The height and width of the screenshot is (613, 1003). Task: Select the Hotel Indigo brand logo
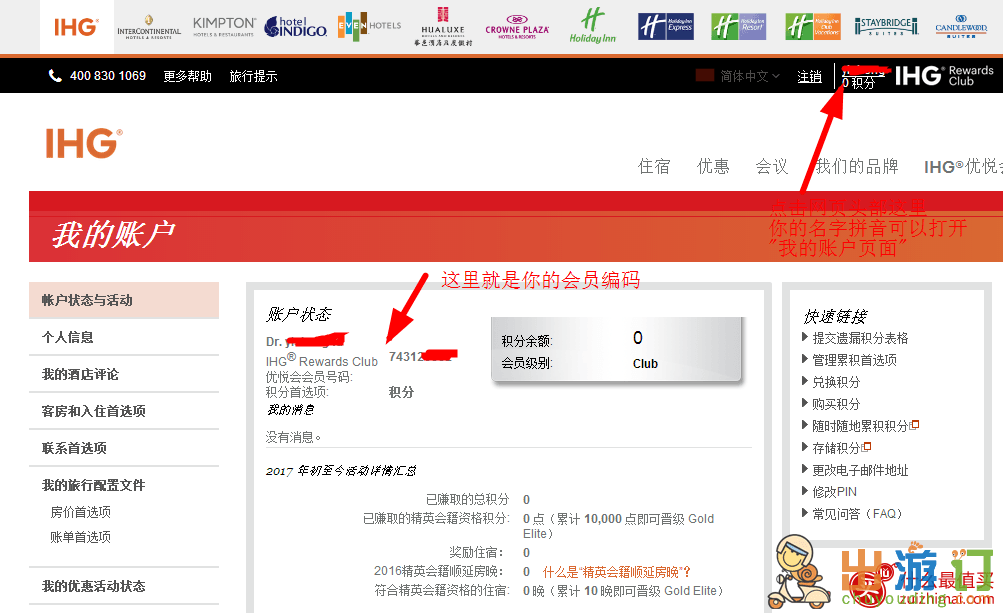296,27
